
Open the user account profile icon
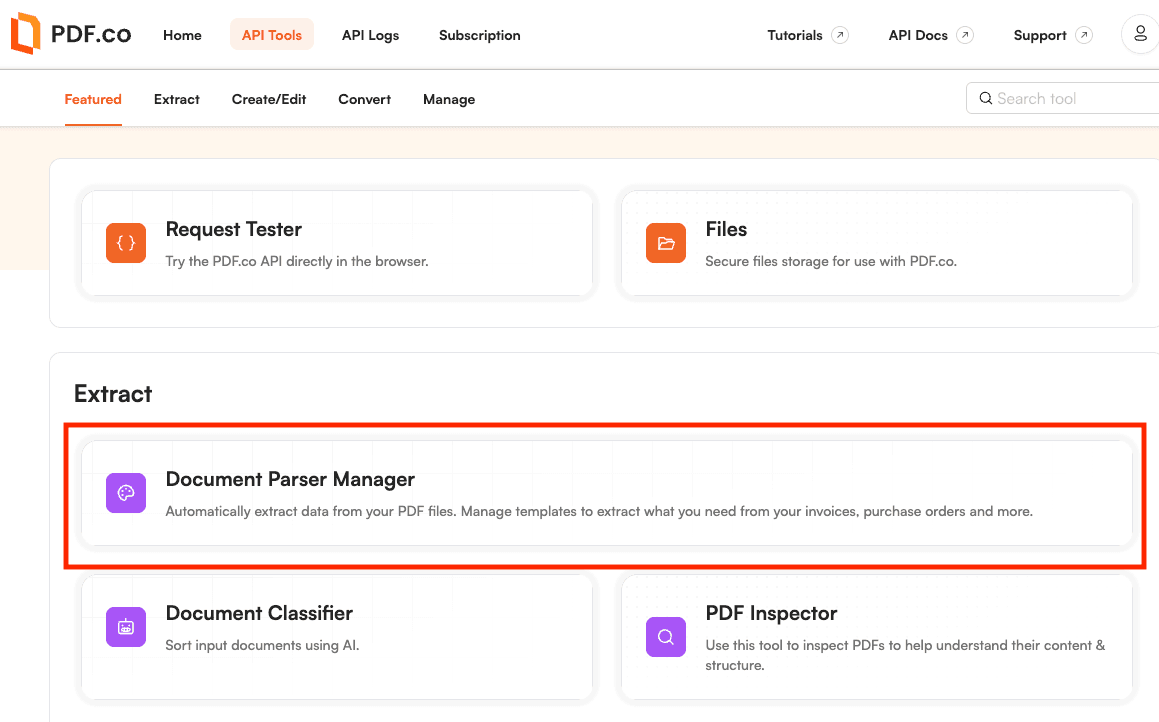coord(1139,34)
